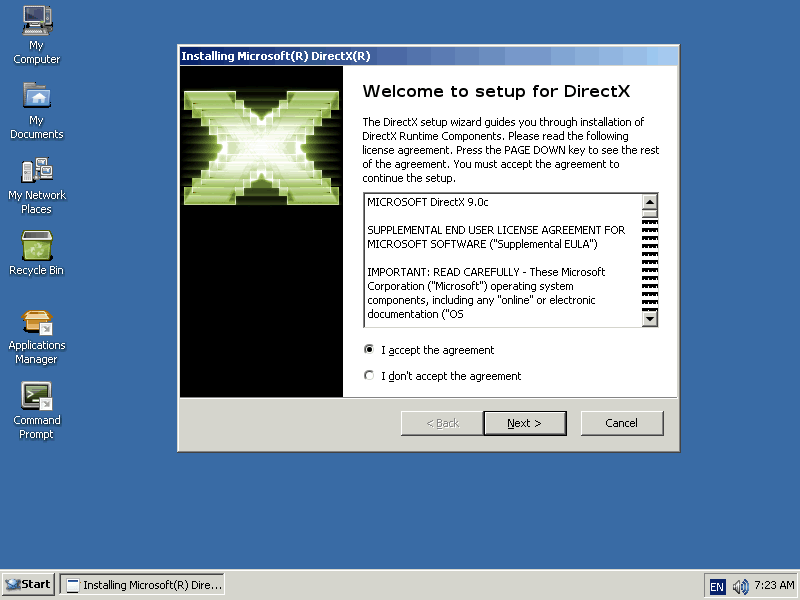Click the volume speaker tray icon
Screen dimensions: 800x600
pos(740,586)
